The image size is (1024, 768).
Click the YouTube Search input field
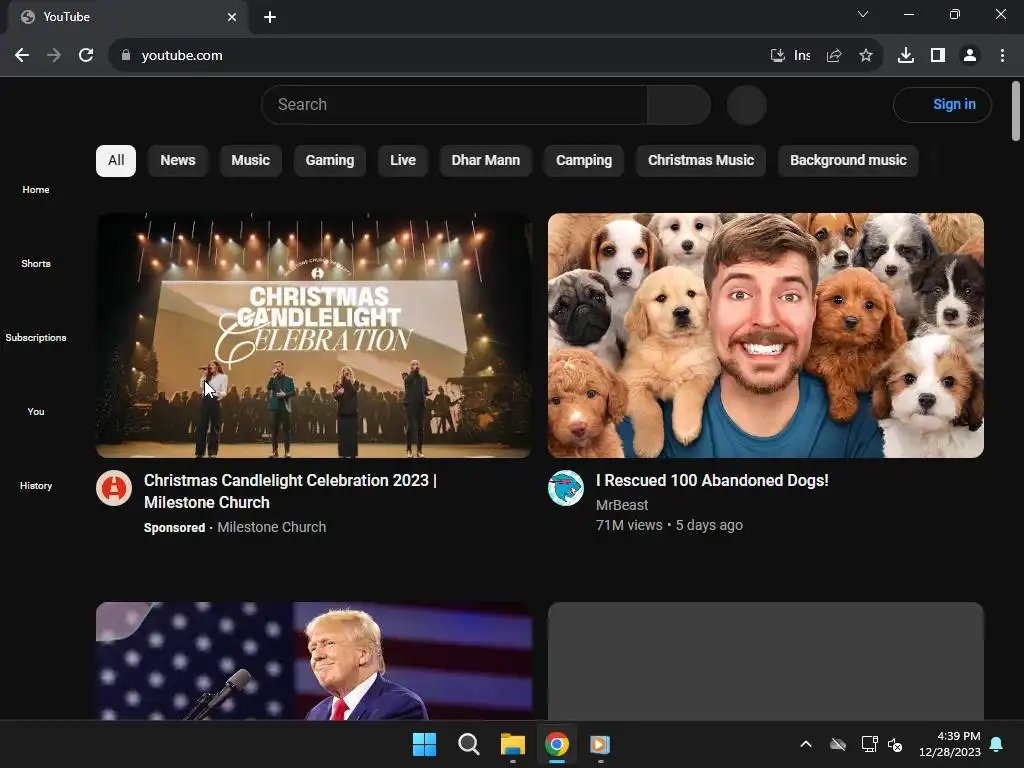(x=454, y=104)
